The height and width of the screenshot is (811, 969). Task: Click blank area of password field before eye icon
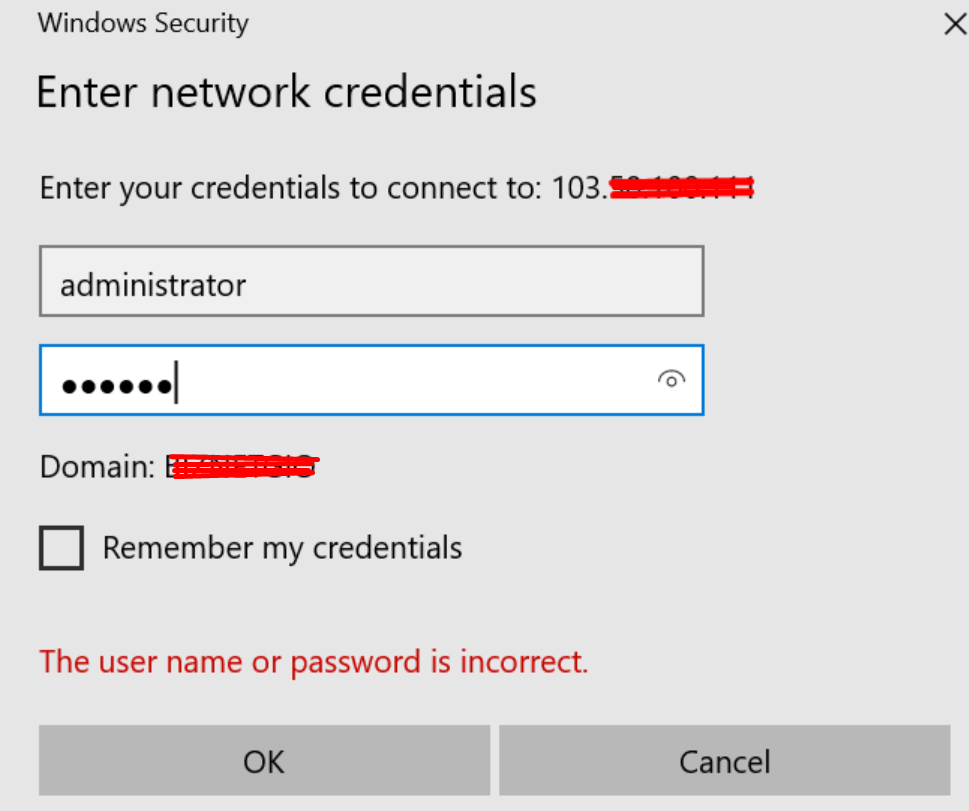pyautogui.click(x=420, y=380)
